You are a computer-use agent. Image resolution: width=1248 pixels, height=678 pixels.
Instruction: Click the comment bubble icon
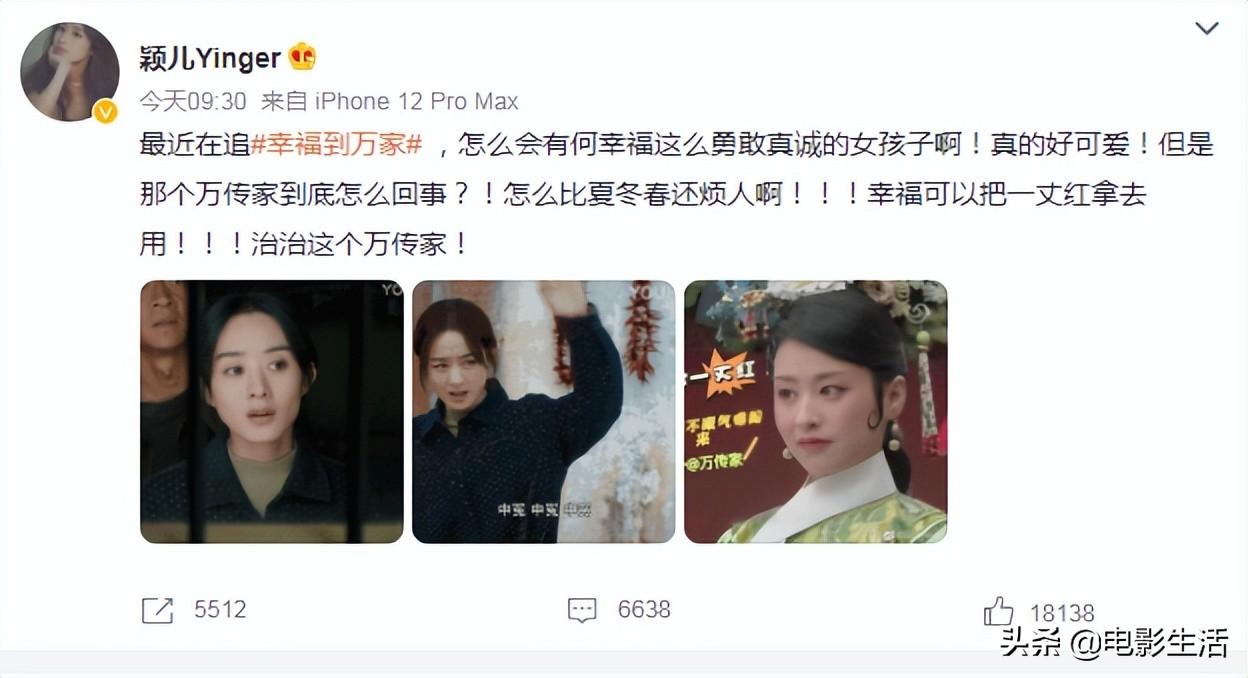click(x=582, y=610)
